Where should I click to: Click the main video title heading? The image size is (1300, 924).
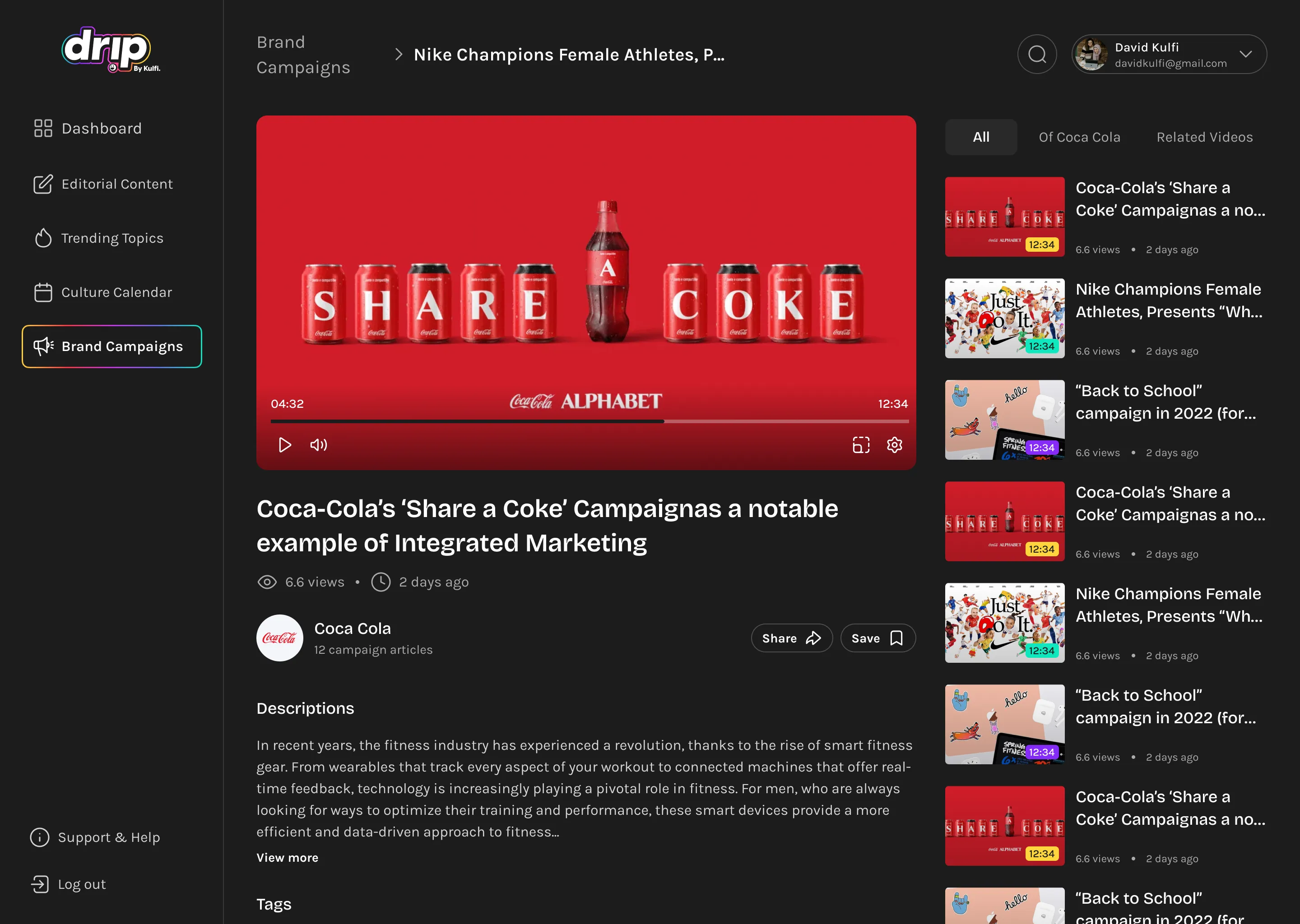548,526
